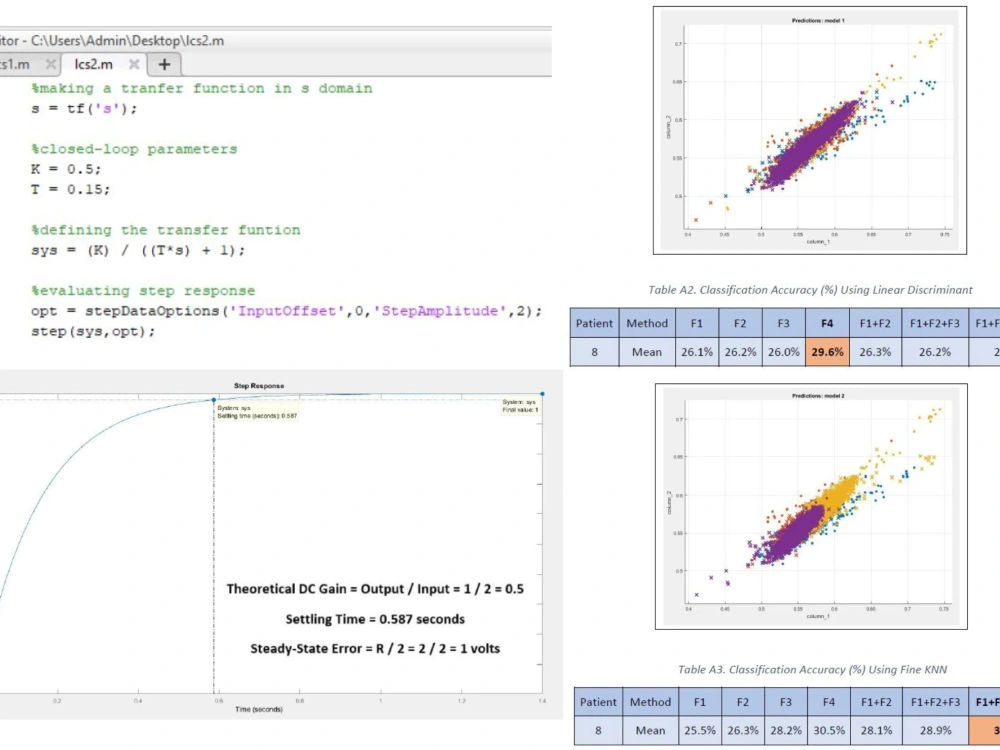This screenshot has width=1000, height=750.
Task: Close the lcs1.m tab with its X icon
Action: (x=48, y=63)
